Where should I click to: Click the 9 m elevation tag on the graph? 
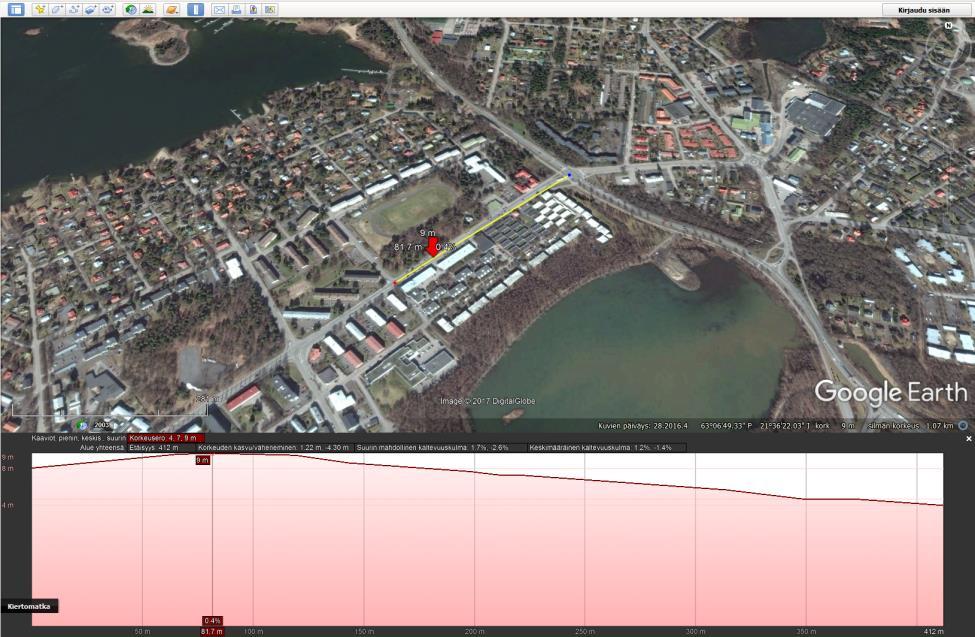(x=203, y=460)
